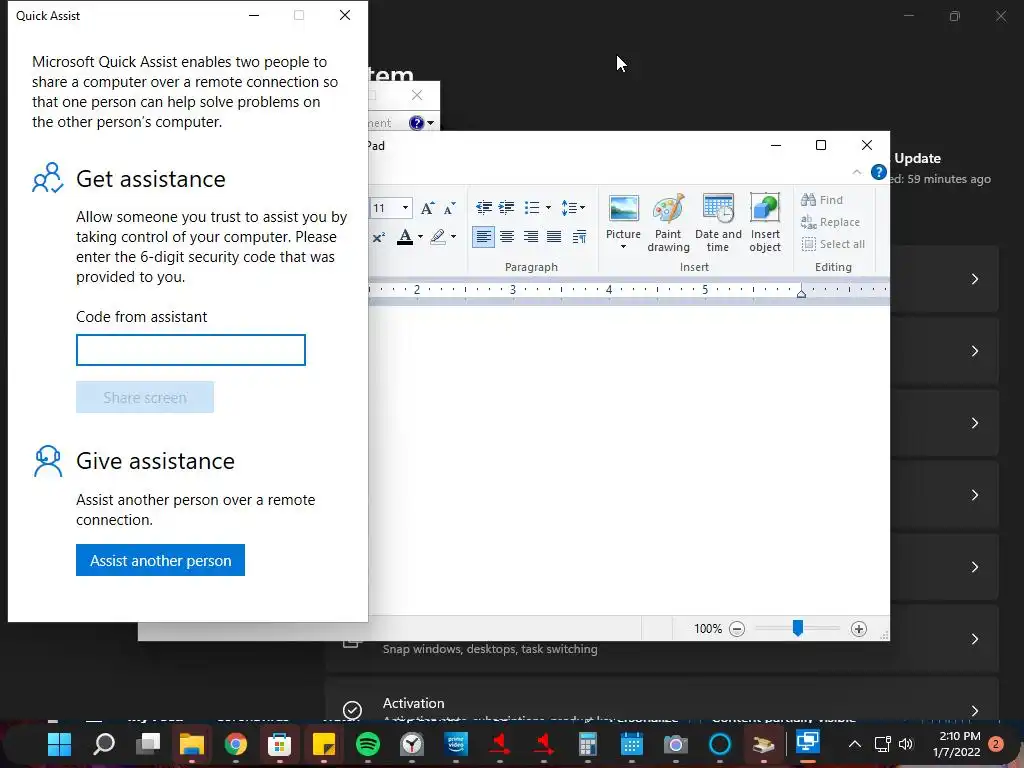Click the Share screen button

click(x=145, y=397)
